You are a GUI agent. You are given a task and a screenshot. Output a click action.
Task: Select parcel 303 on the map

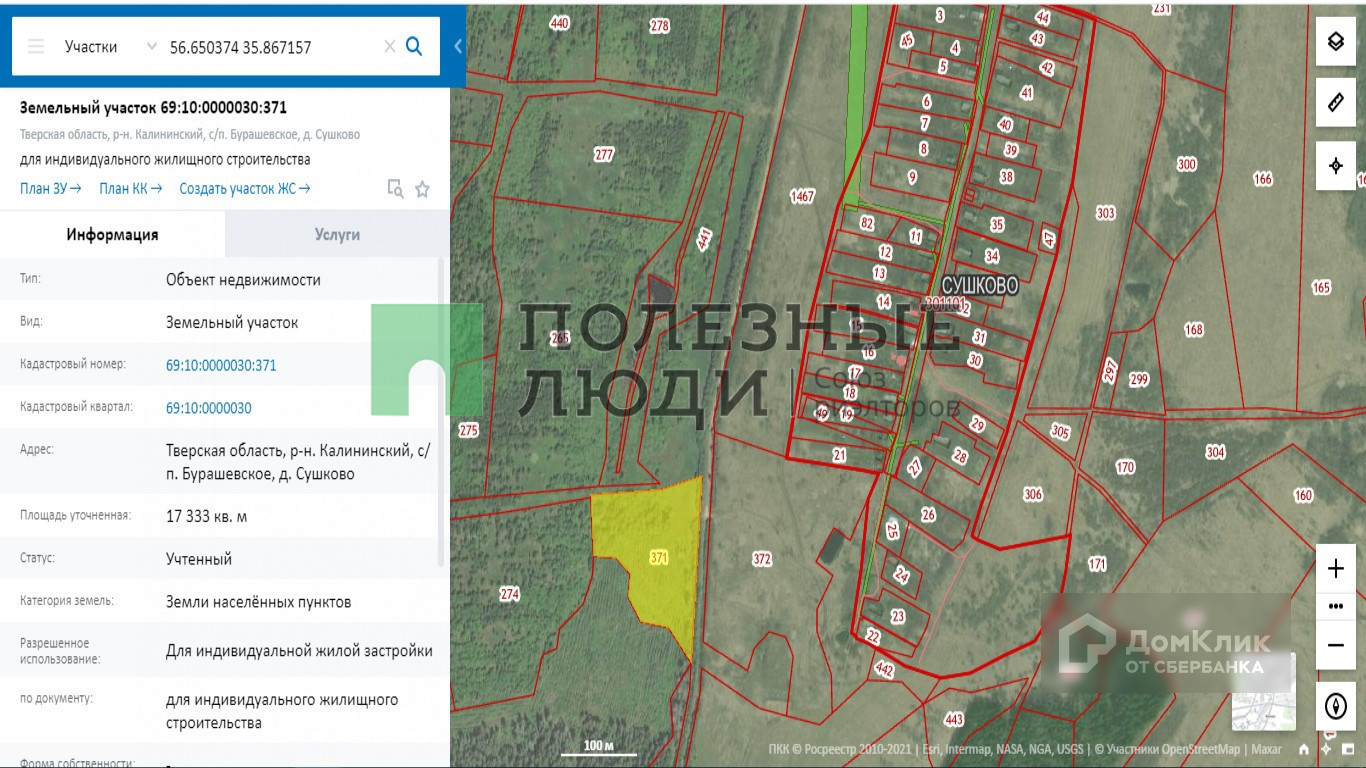pos(1105,213)
